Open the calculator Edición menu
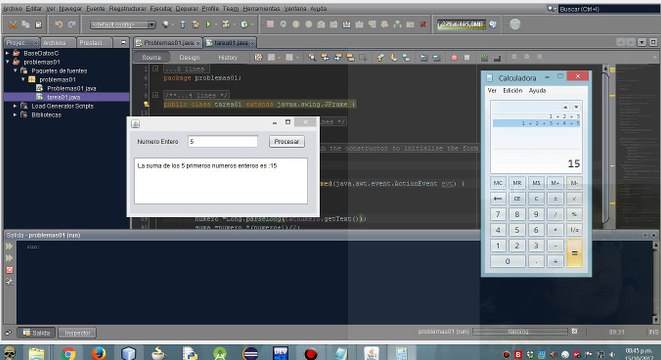Screen dimensions: 661x360 pos(513,91)
